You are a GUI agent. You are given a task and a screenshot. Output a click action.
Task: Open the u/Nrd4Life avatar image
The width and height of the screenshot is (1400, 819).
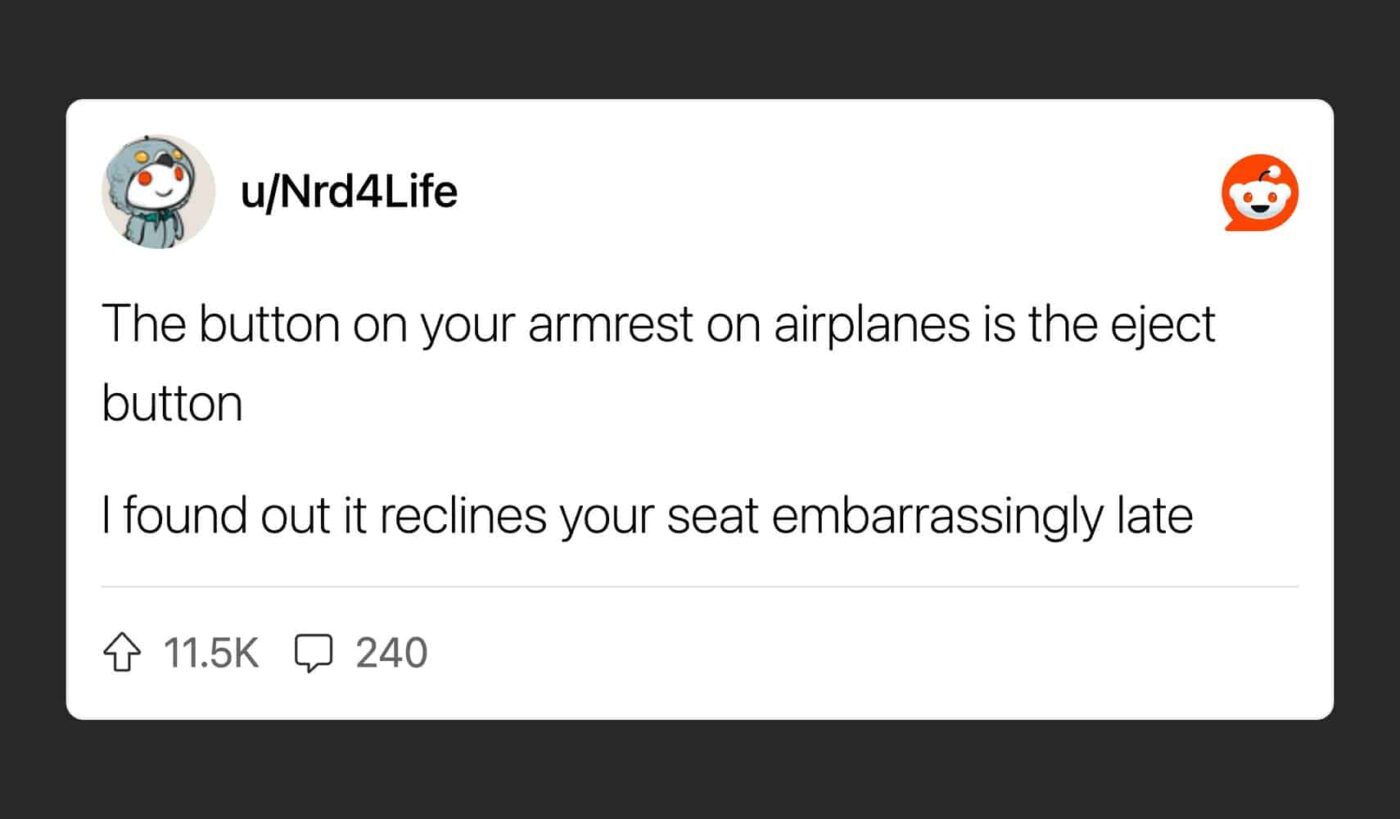pyautogui.click(x=158, y=191)
